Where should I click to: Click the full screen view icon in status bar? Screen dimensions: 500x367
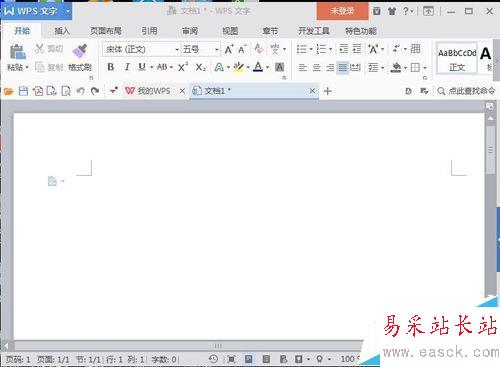tap(231, 359)
